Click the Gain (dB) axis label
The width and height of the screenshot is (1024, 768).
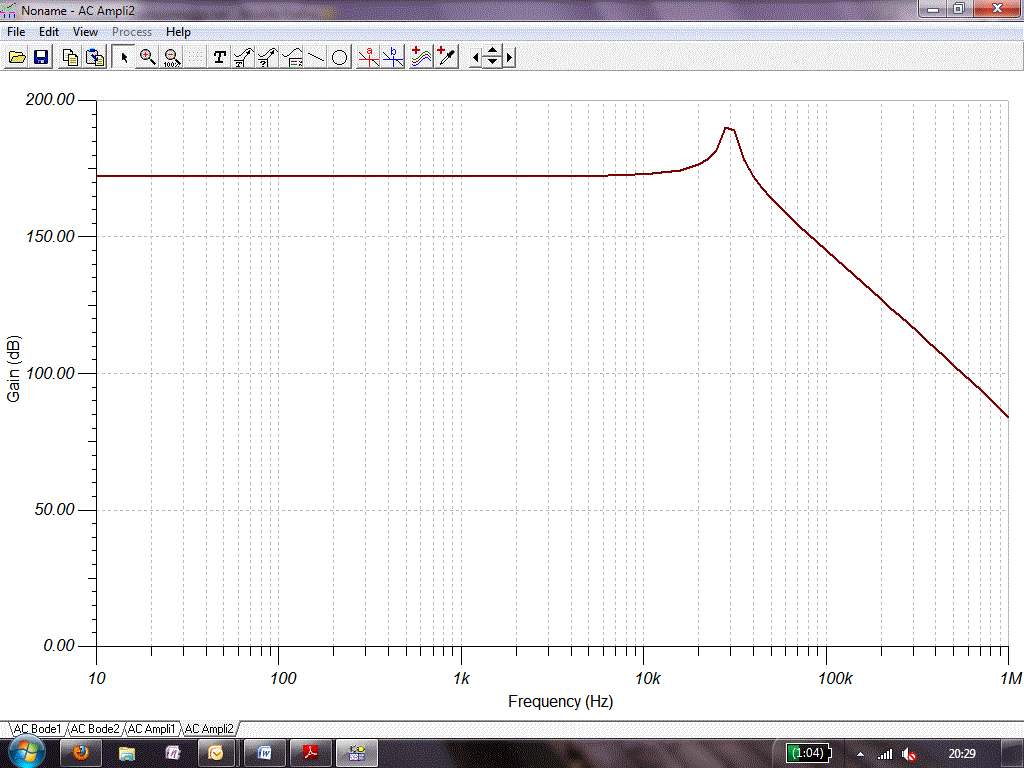13,369
